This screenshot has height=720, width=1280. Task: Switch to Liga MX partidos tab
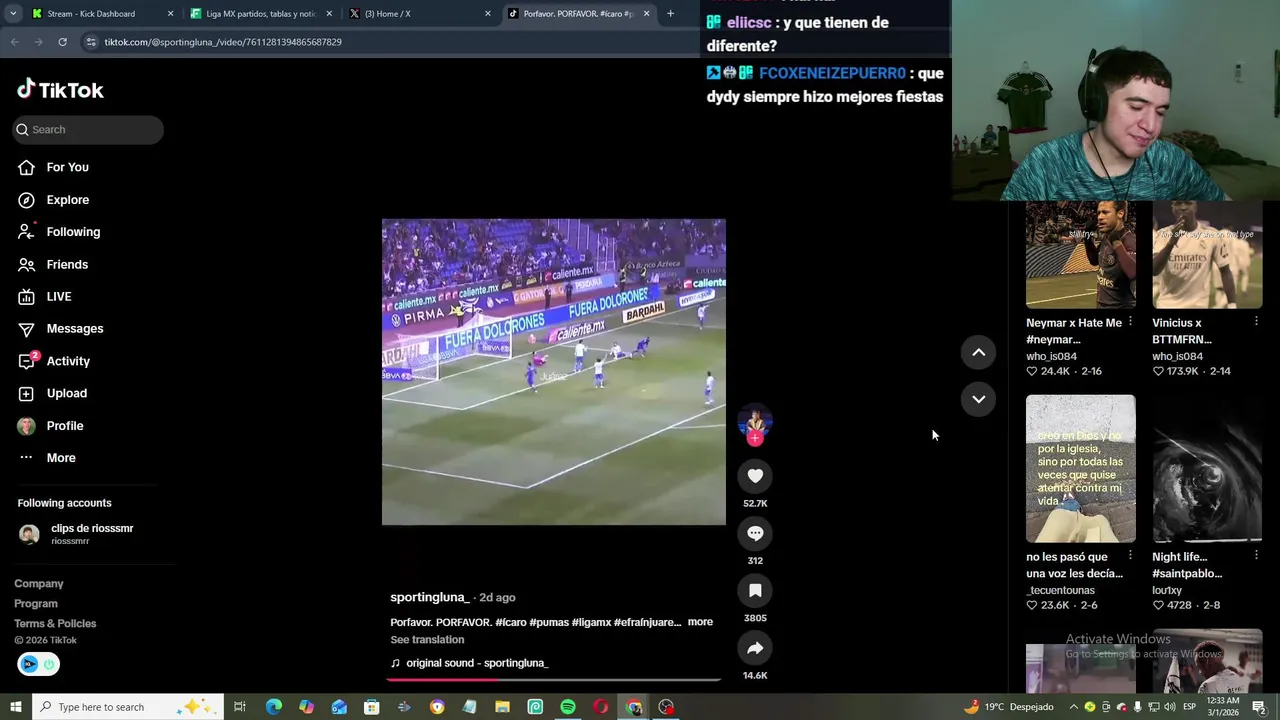click(260, 14)
